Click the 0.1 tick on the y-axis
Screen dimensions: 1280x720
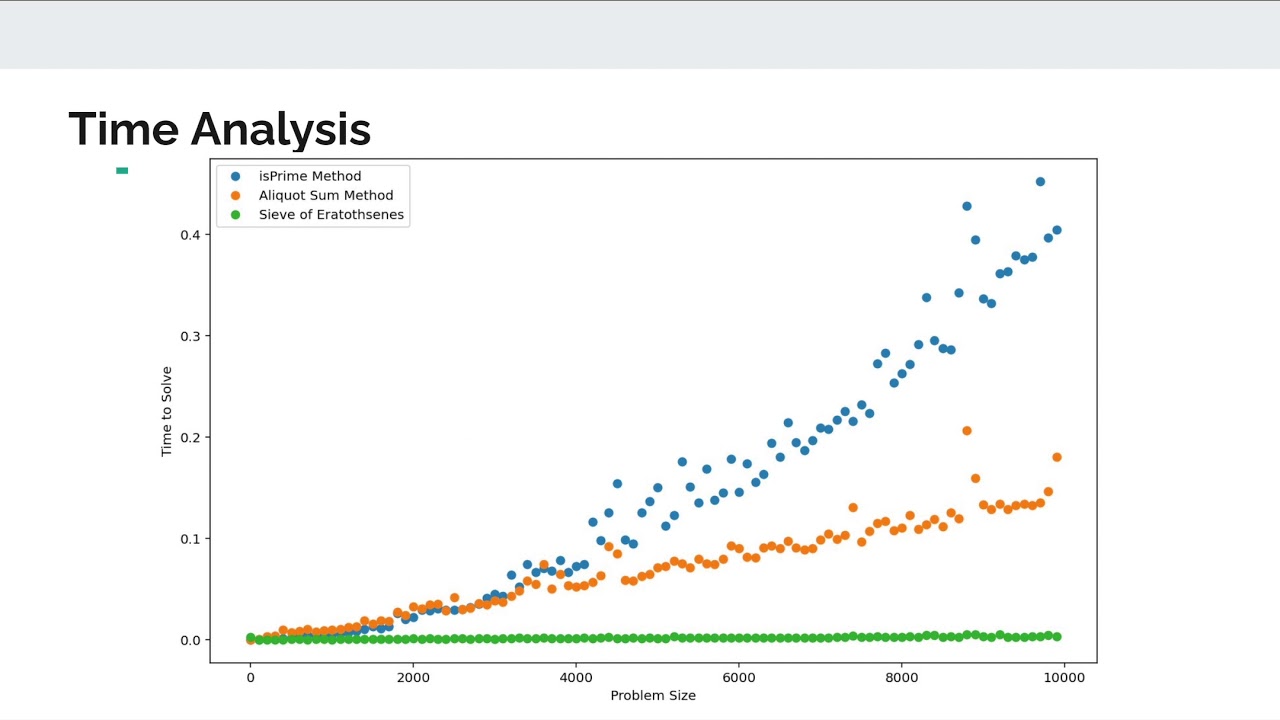point(190,539)
